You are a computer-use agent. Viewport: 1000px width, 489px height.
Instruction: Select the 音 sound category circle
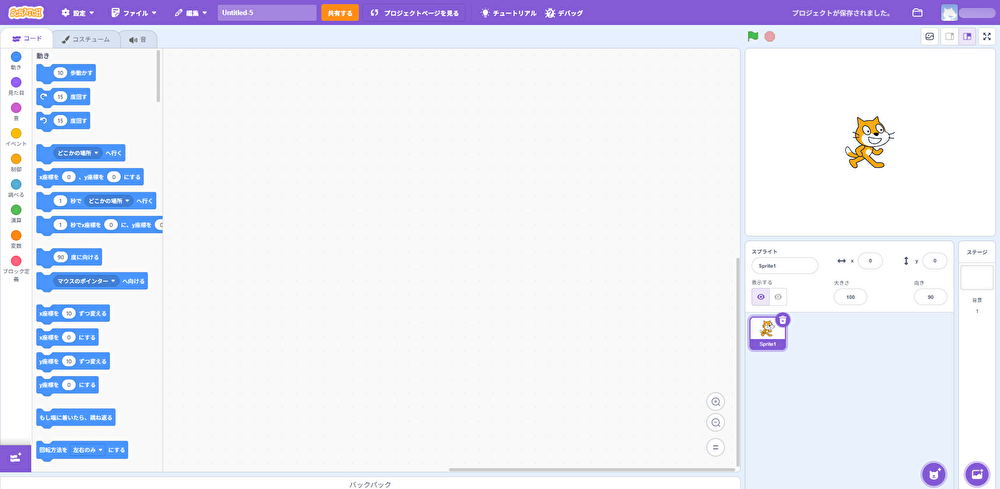click(x=16, y=108)
